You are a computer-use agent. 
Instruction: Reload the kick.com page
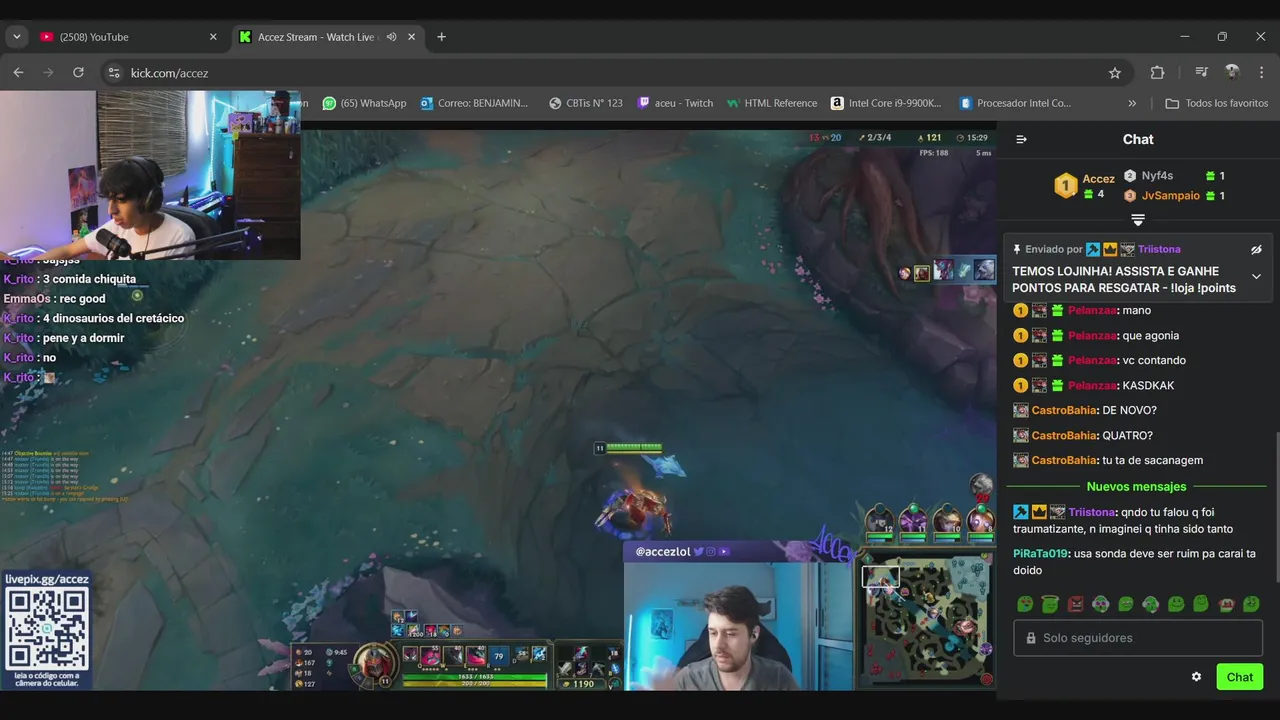[x=78, y=73]
